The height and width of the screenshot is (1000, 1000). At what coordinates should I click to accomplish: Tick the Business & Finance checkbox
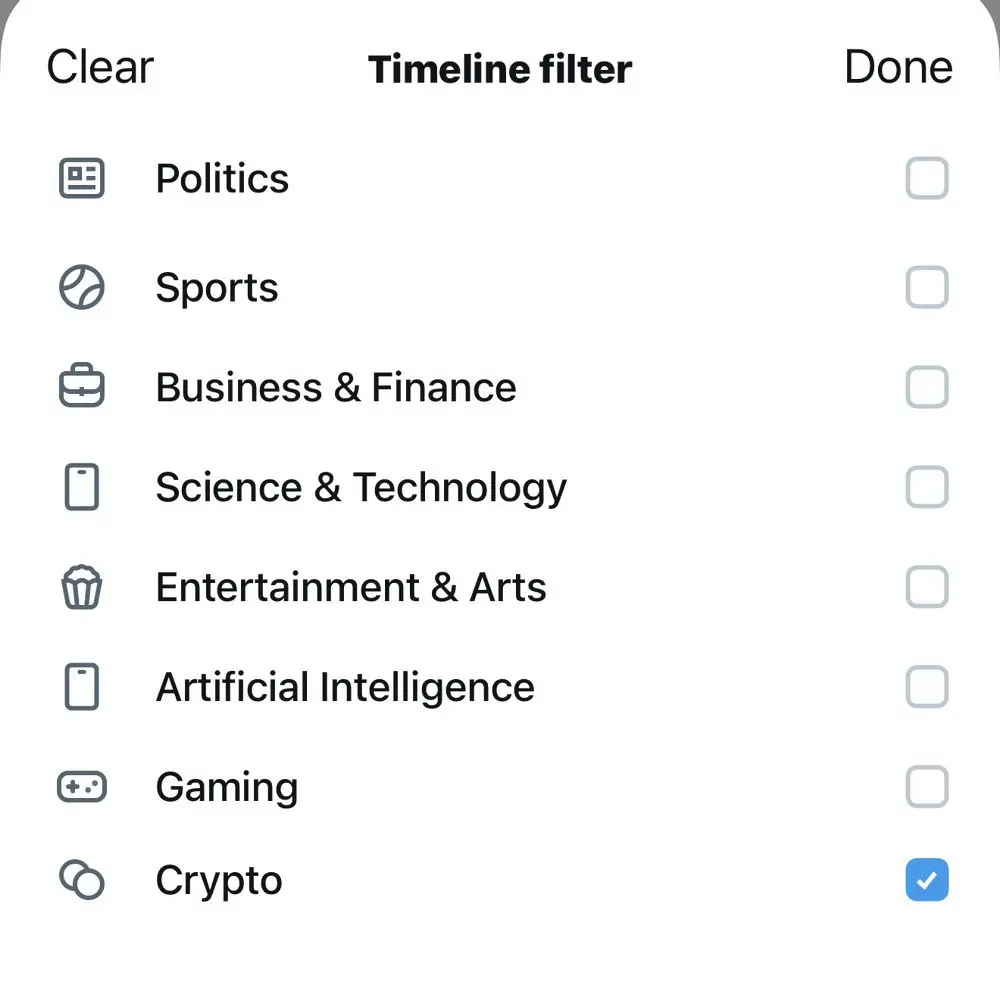(x=926, y=388)
